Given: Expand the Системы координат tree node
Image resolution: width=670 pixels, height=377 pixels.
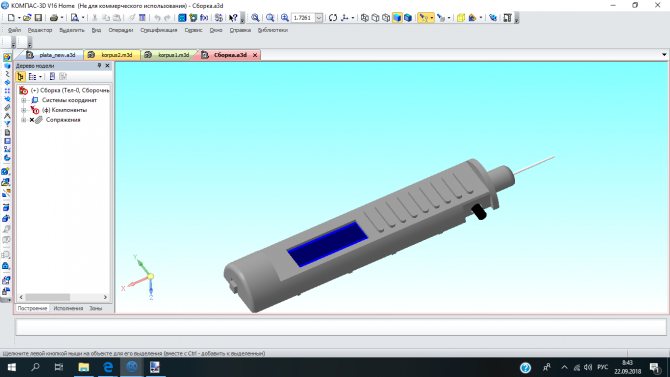Looking at the screenshot, I should pyautogui.click(x=24, y=100).
